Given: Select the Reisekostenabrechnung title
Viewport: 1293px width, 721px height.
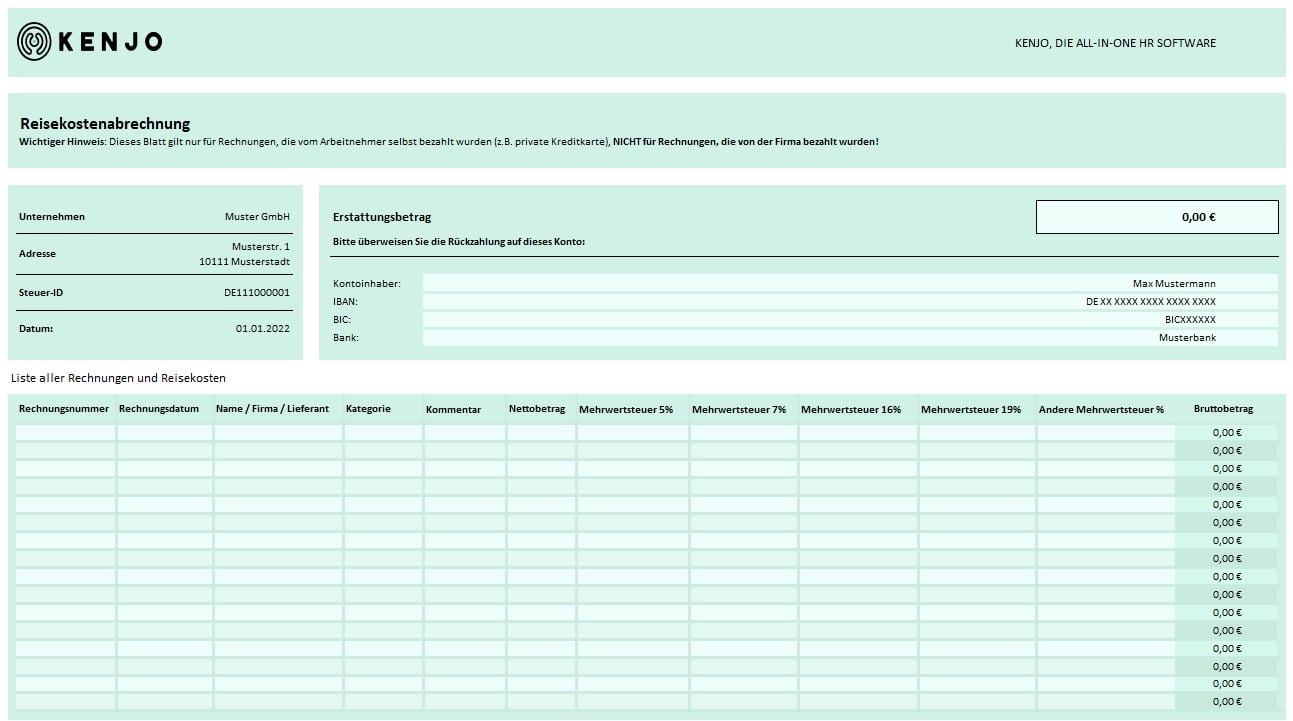Looking at the screenshot, I should (105, 124).
